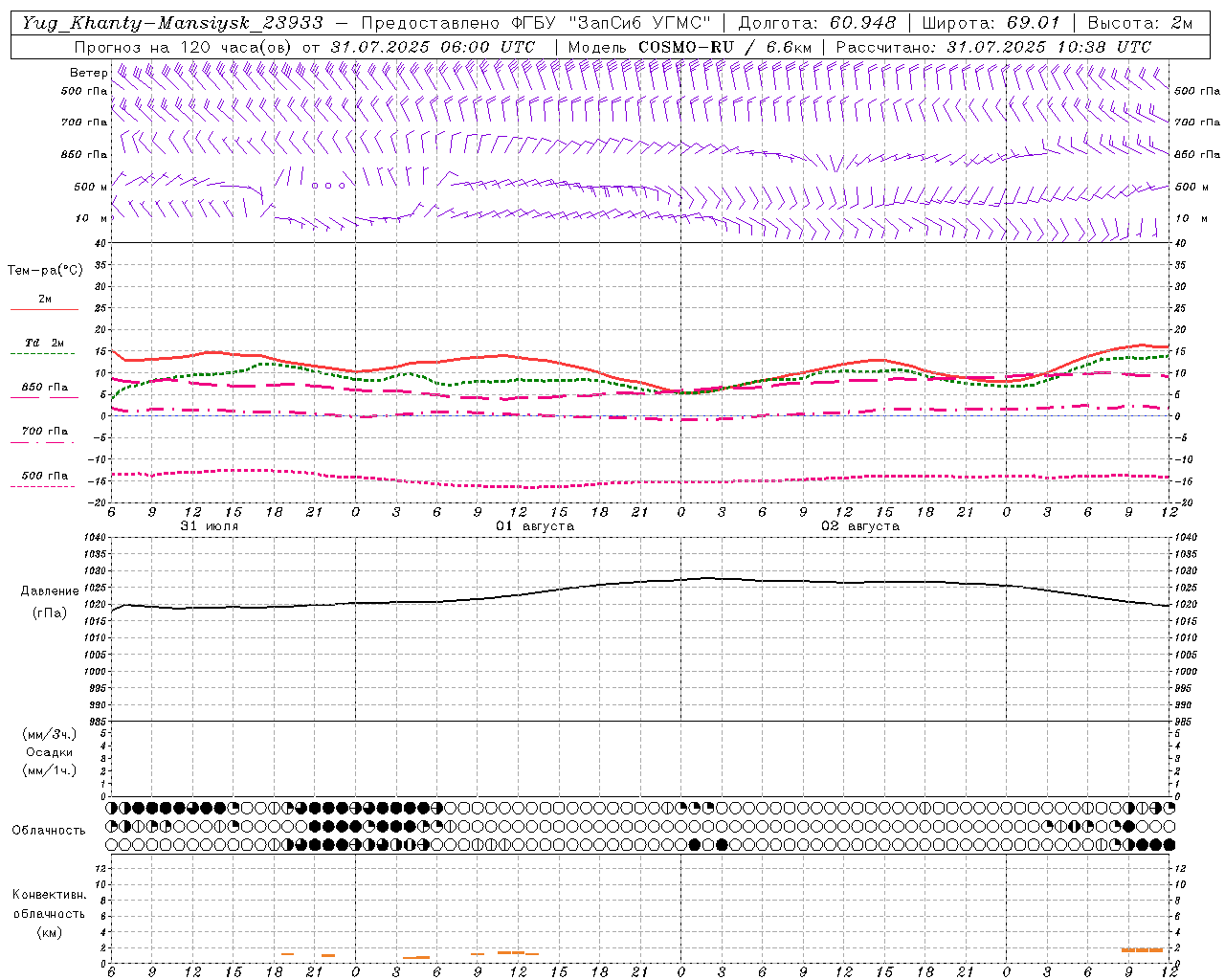The image size is (1225, 980).
Task: Select the 01 августа date label
Action: (535, 526)
